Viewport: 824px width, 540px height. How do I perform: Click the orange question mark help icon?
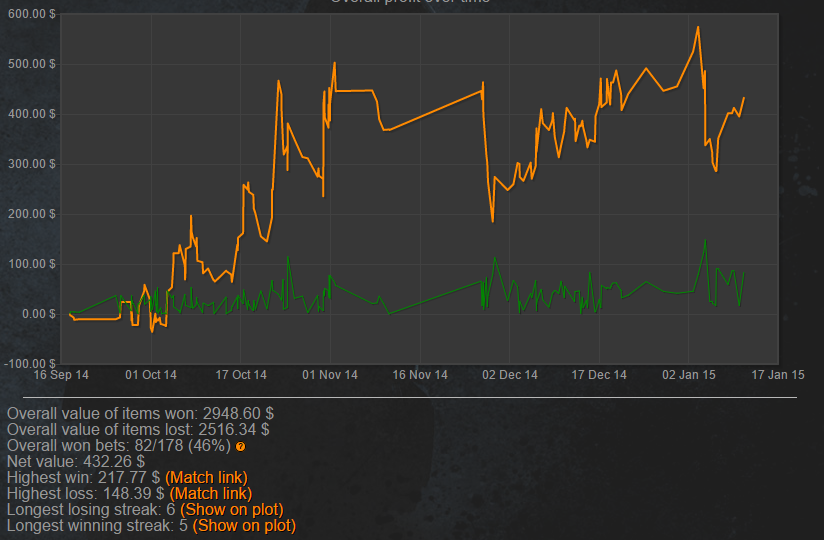[241, 446]
